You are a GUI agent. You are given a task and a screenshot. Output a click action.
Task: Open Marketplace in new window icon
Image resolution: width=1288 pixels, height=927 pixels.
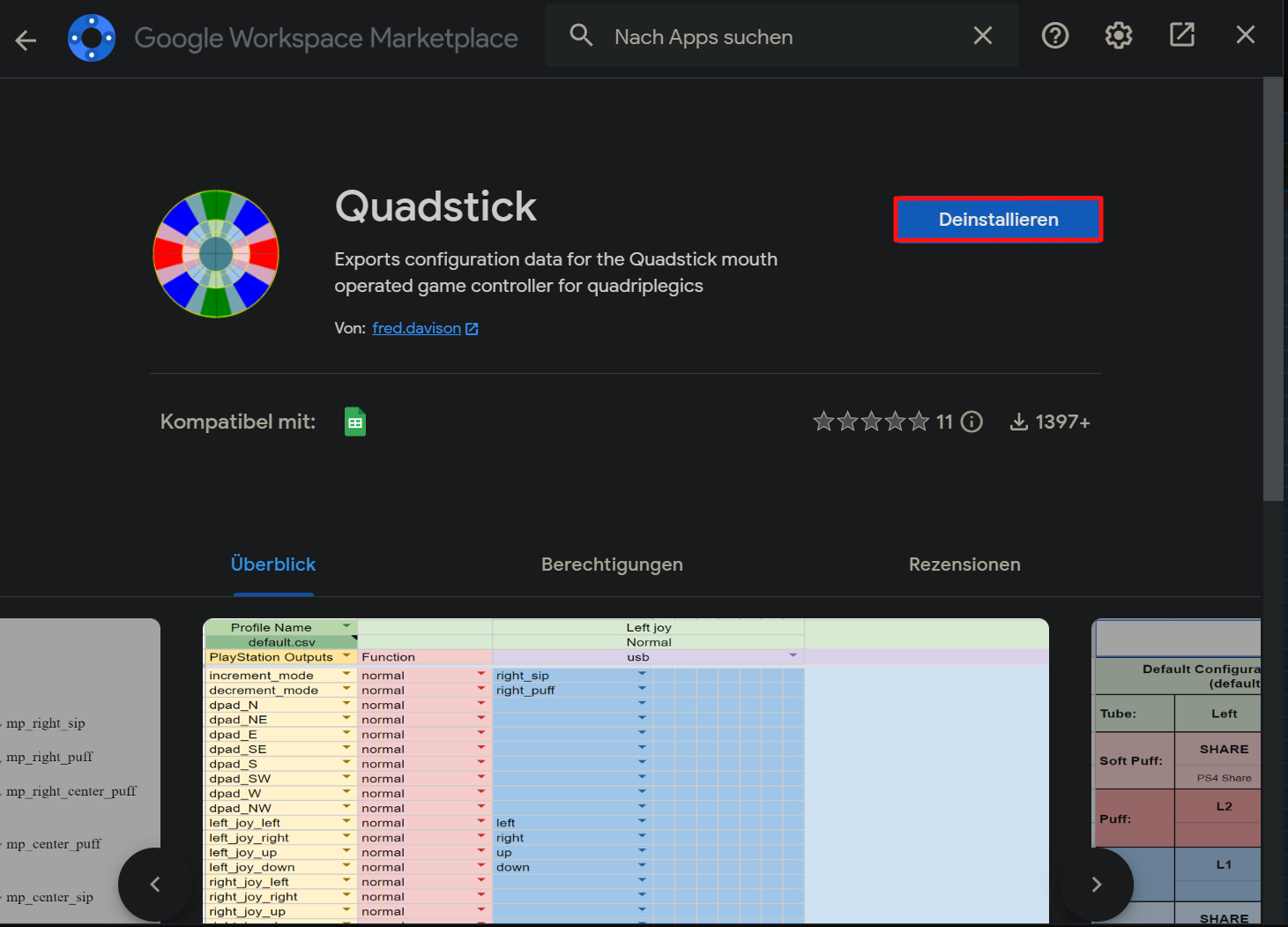(1181, 35)
